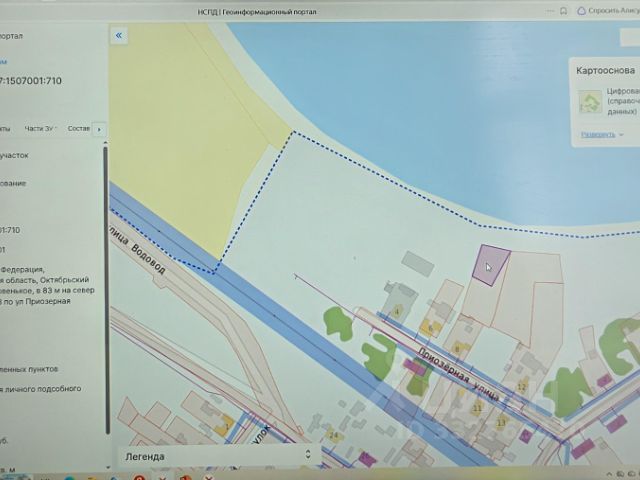Switch to the Состав tab
Image resolution: width=640 pixels, height=480 pixels.
point(78,129)
